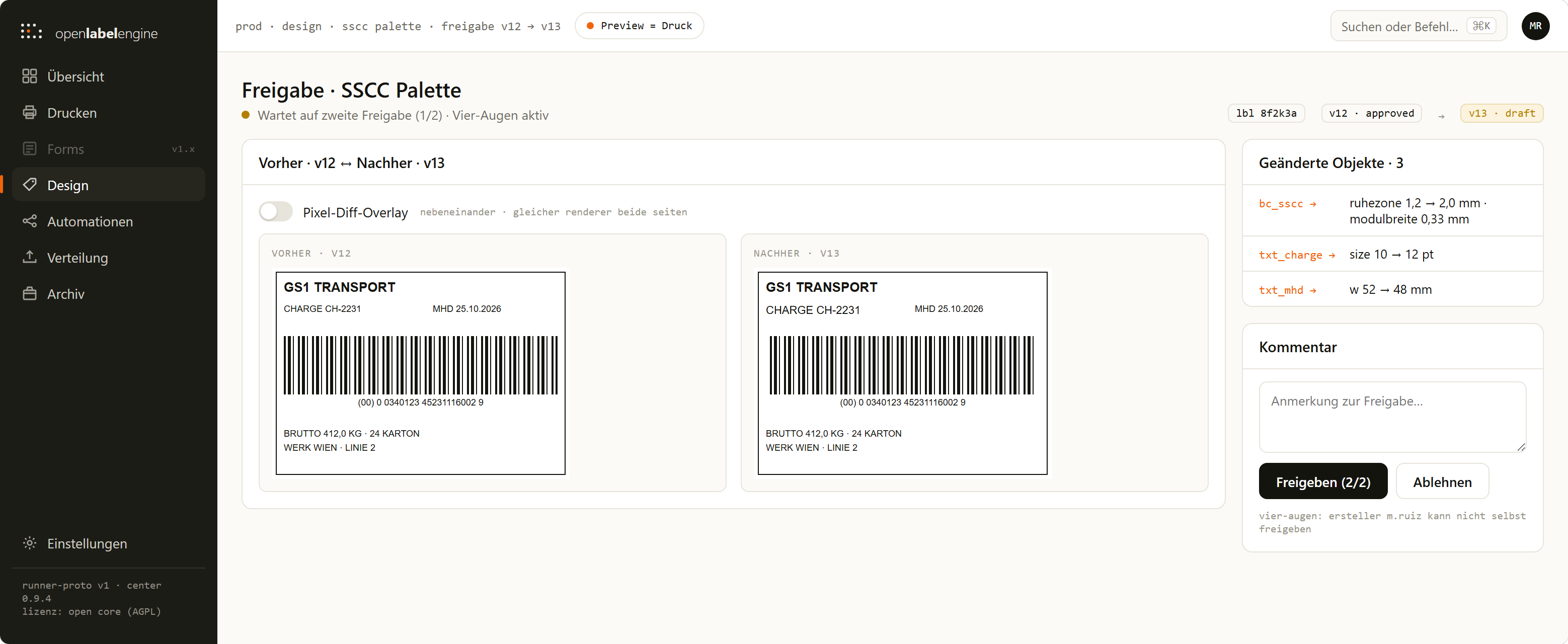Click the Design tag icon
The height and width of the screenshot is (644, 1568).
(x=29, y=185)
